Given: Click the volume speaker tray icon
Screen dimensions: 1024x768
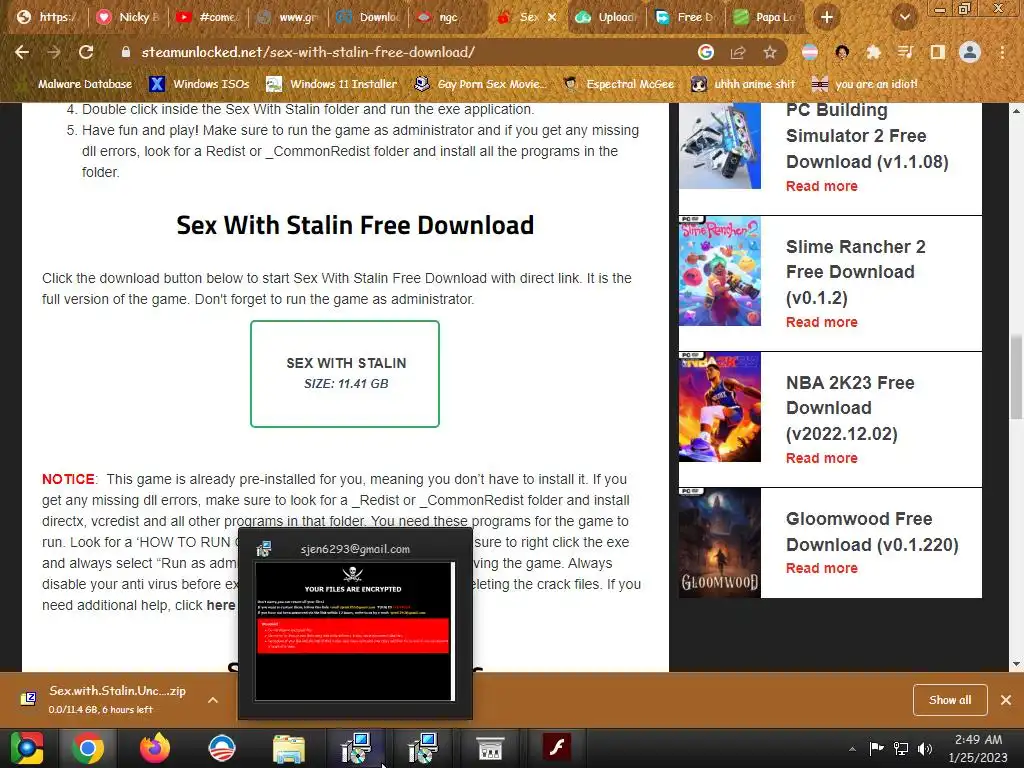Looking at the screenshot, I should click(924, 749).
